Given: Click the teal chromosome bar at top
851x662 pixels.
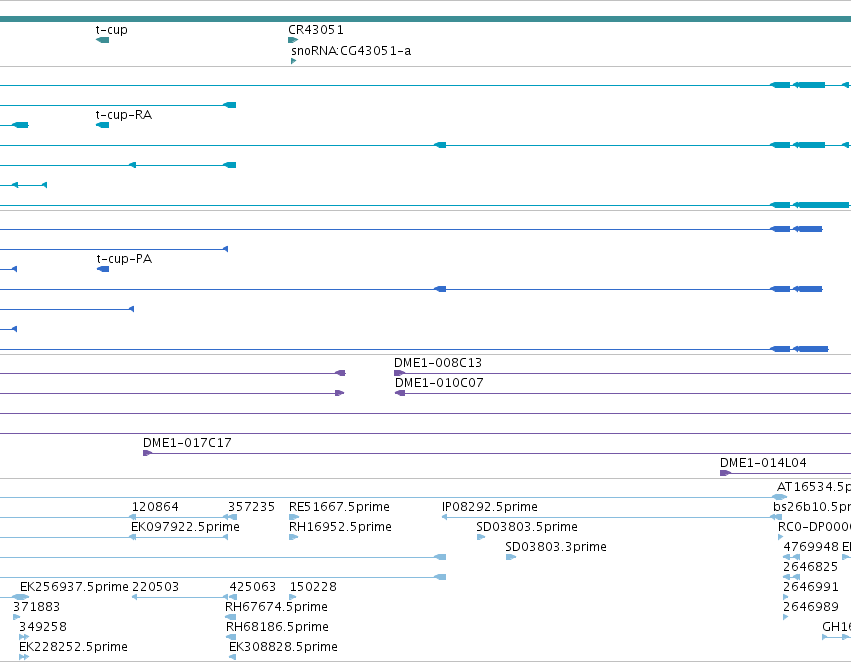Looking at the screenshot, I should 426,19.
